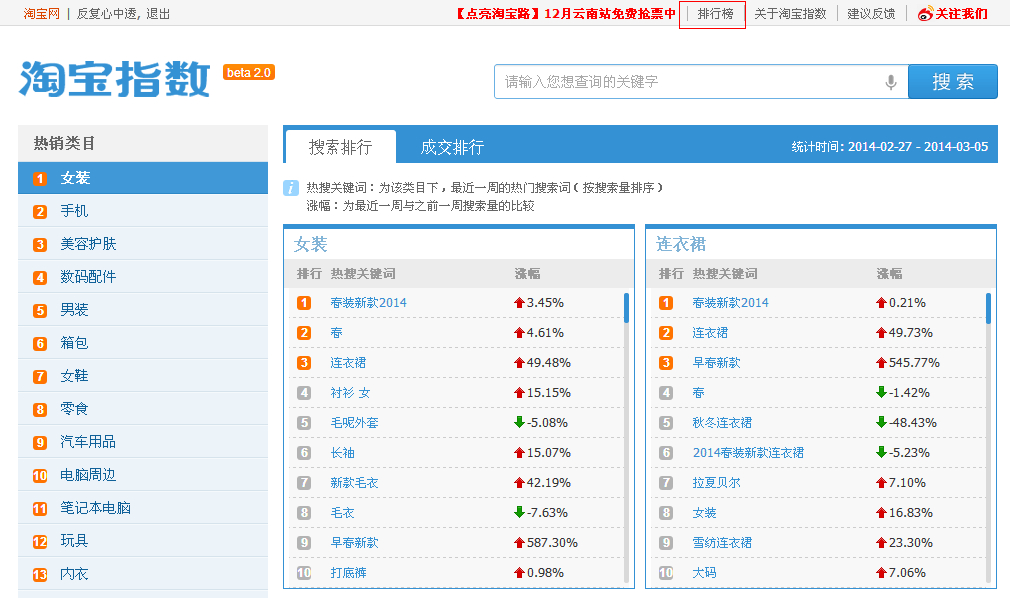Select the 男装 category

[x=143, y=309]
